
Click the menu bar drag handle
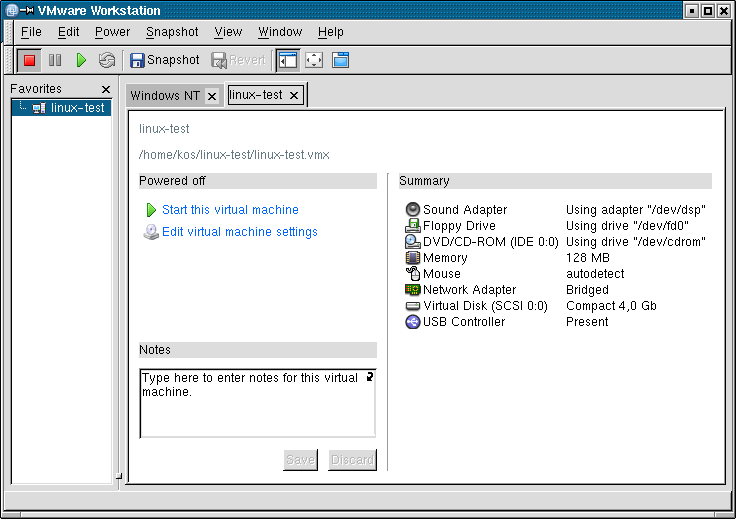click(x=8, y=32)
